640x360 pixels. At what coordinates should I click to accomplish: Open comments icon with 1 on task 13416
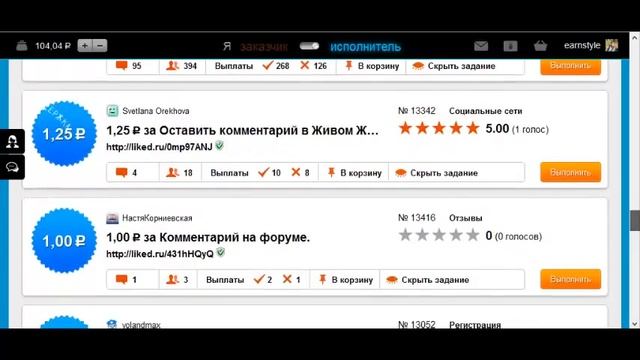[122, 280]
